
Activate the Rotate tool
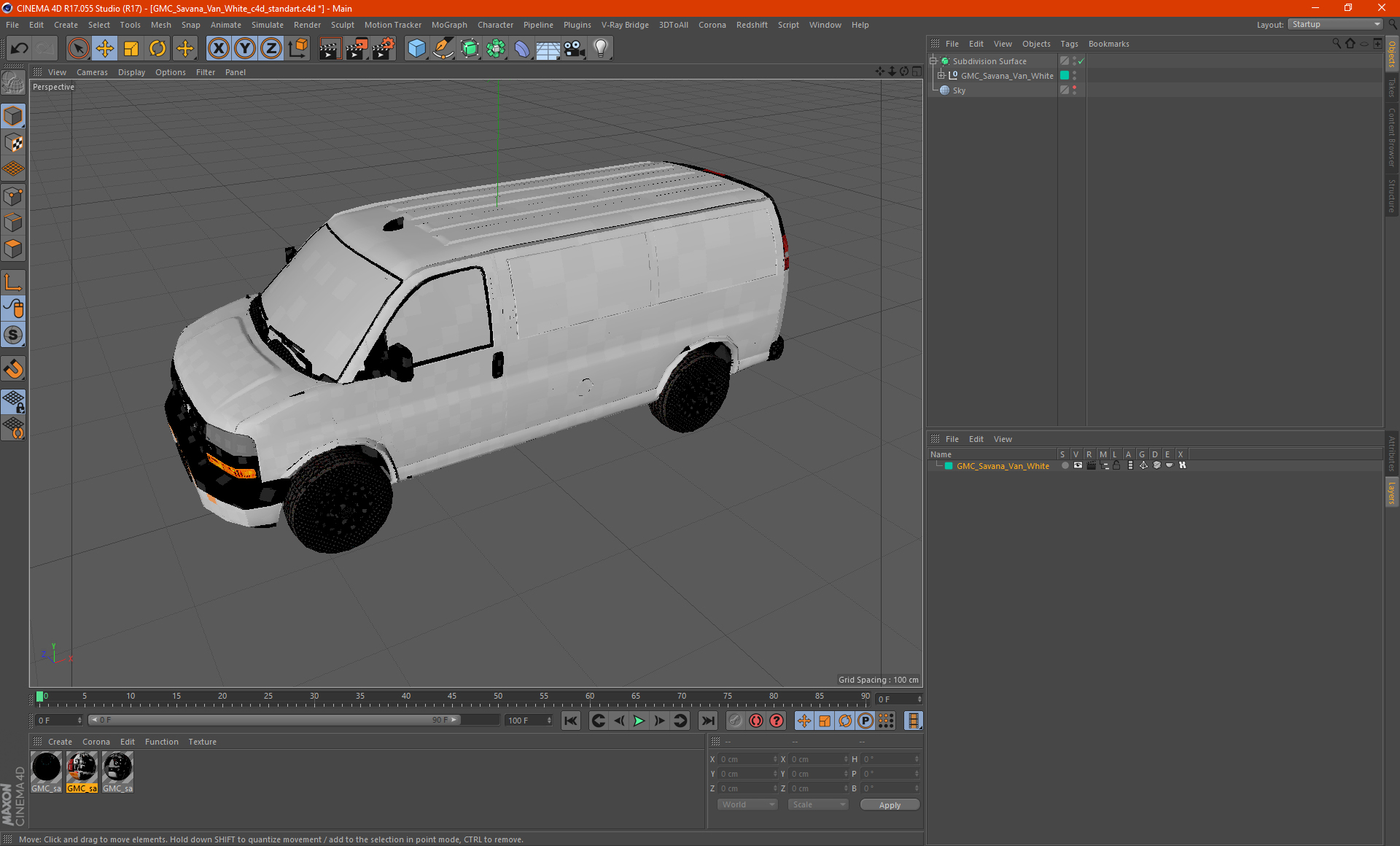coord(157,48)
